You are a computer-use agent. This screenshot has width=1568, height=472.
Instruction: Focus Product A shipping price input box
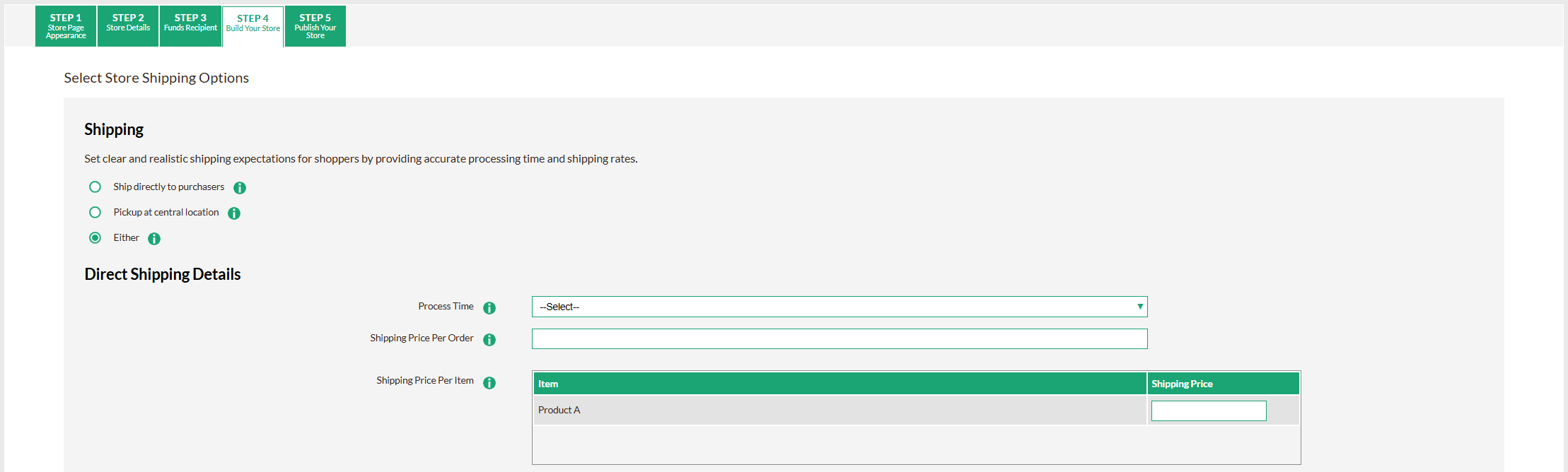point(1208,411)
